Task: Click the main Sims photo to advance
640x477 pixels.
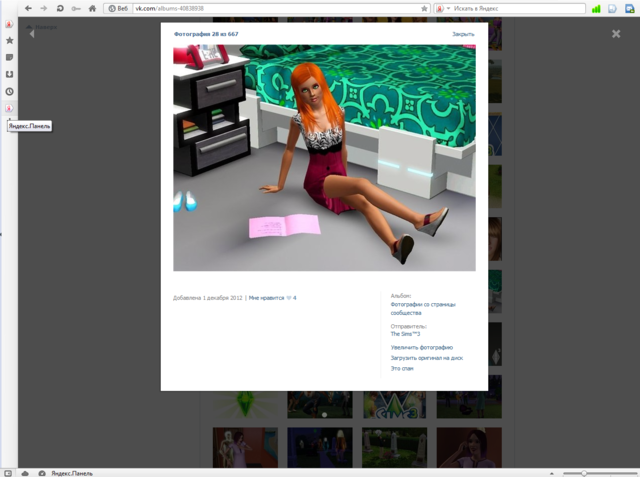Action: point(324,158)
